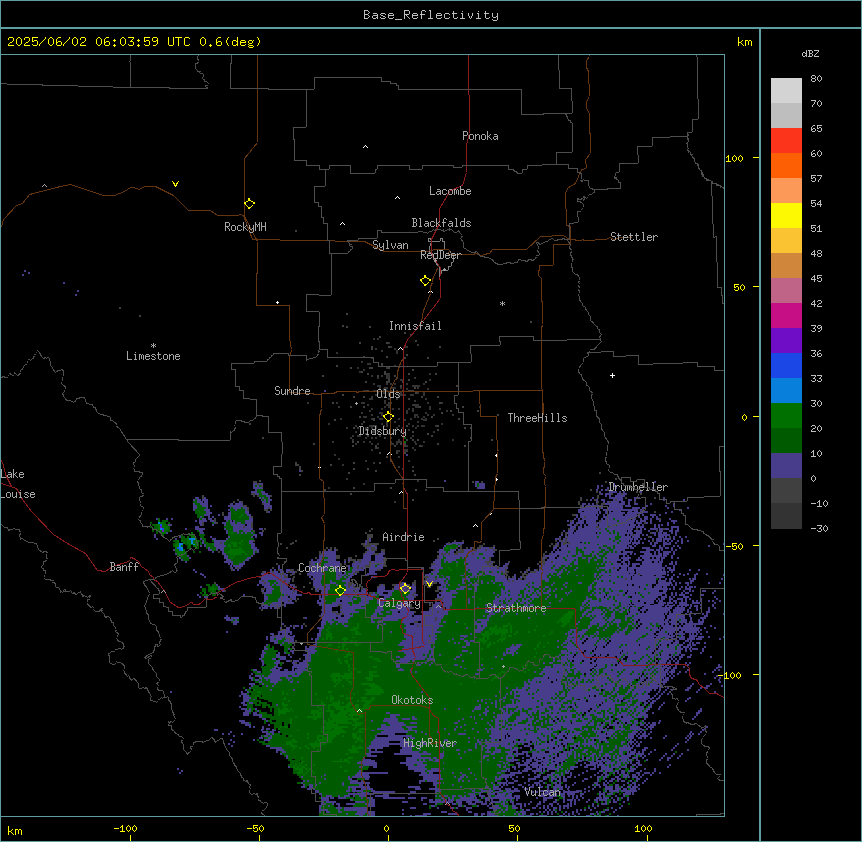
Task: Click the 0 tick label on bottom axis
Action: (x=386, y=828)
